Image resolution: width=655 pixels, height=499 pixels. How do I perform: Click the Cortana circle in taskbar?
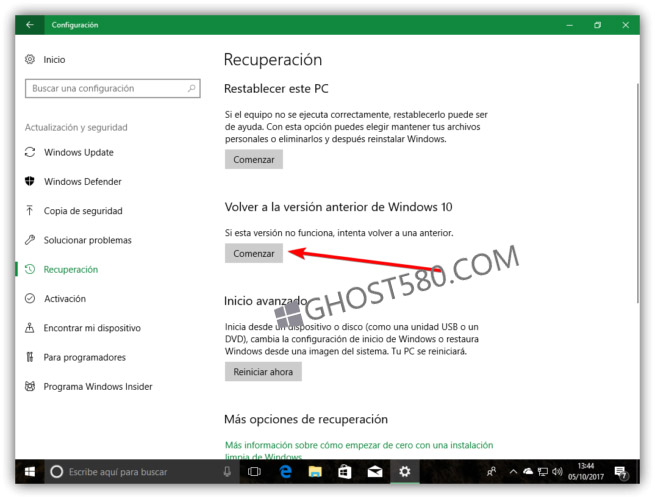point(56,472)
